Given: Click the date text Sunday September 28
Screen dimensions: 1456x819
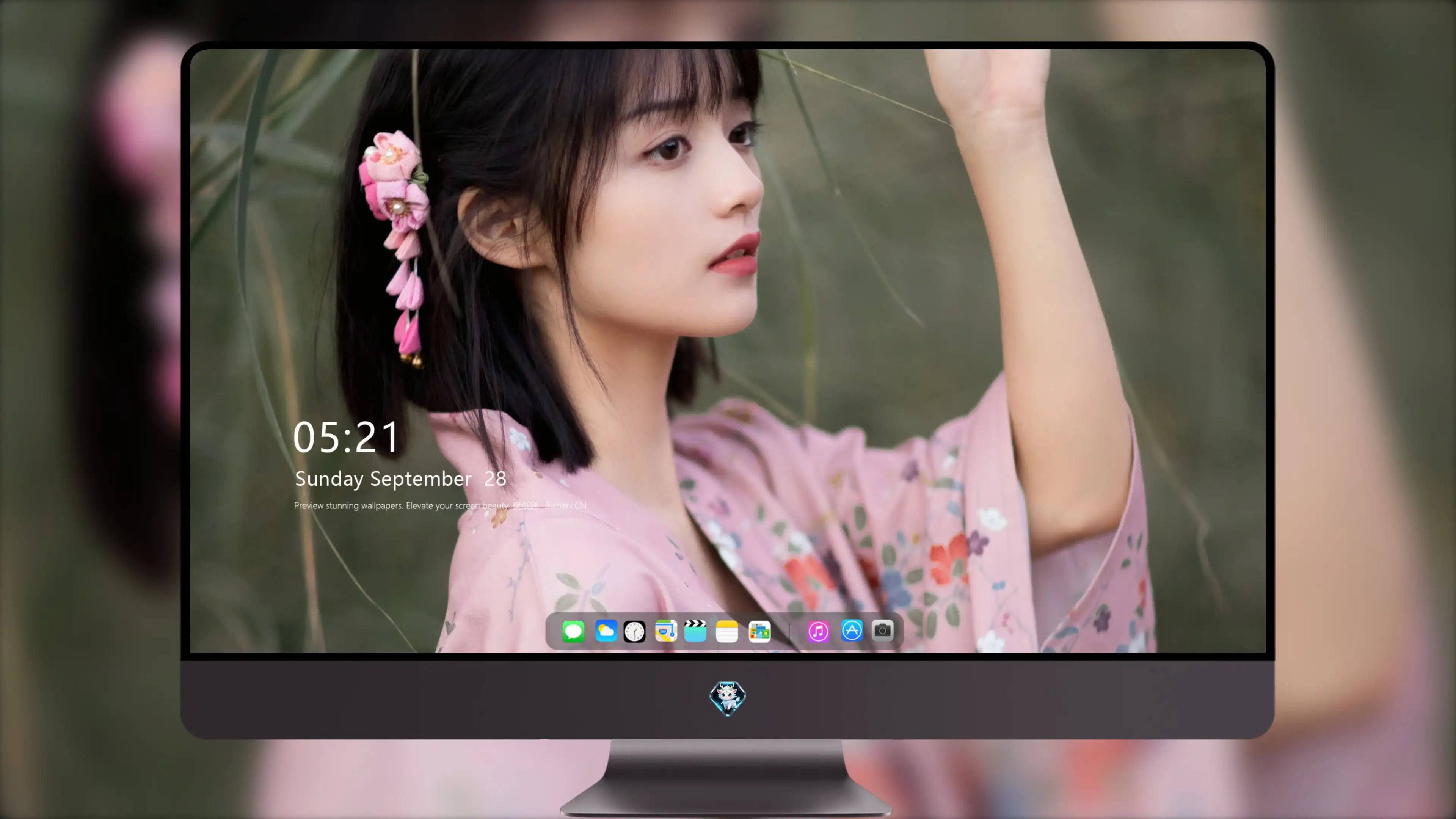Looking at the screenshot, I should pyautogui.click(x=401, y=479).
